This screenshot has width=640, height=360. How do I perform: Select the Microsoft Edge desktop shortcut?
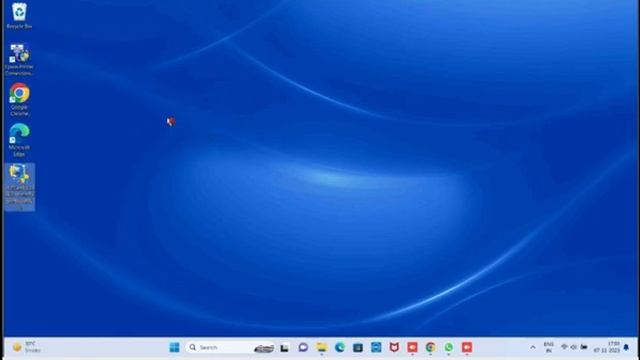click(19, 140)
